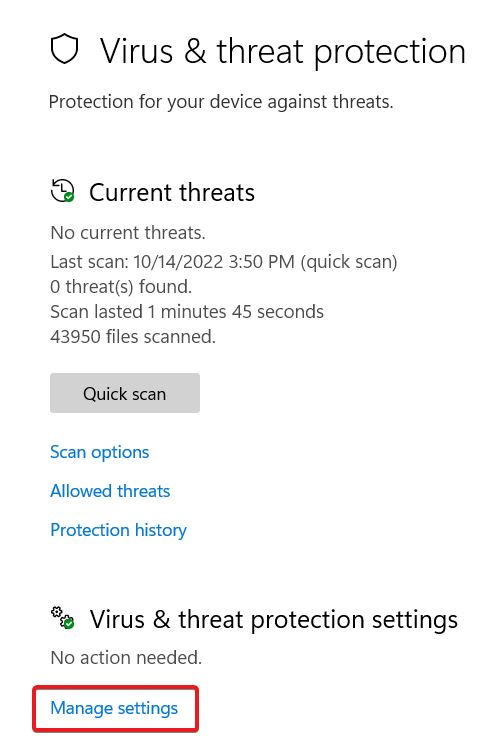Open Scan options
The height and width of the screenshot is (754, 500).
coord(100,452)
